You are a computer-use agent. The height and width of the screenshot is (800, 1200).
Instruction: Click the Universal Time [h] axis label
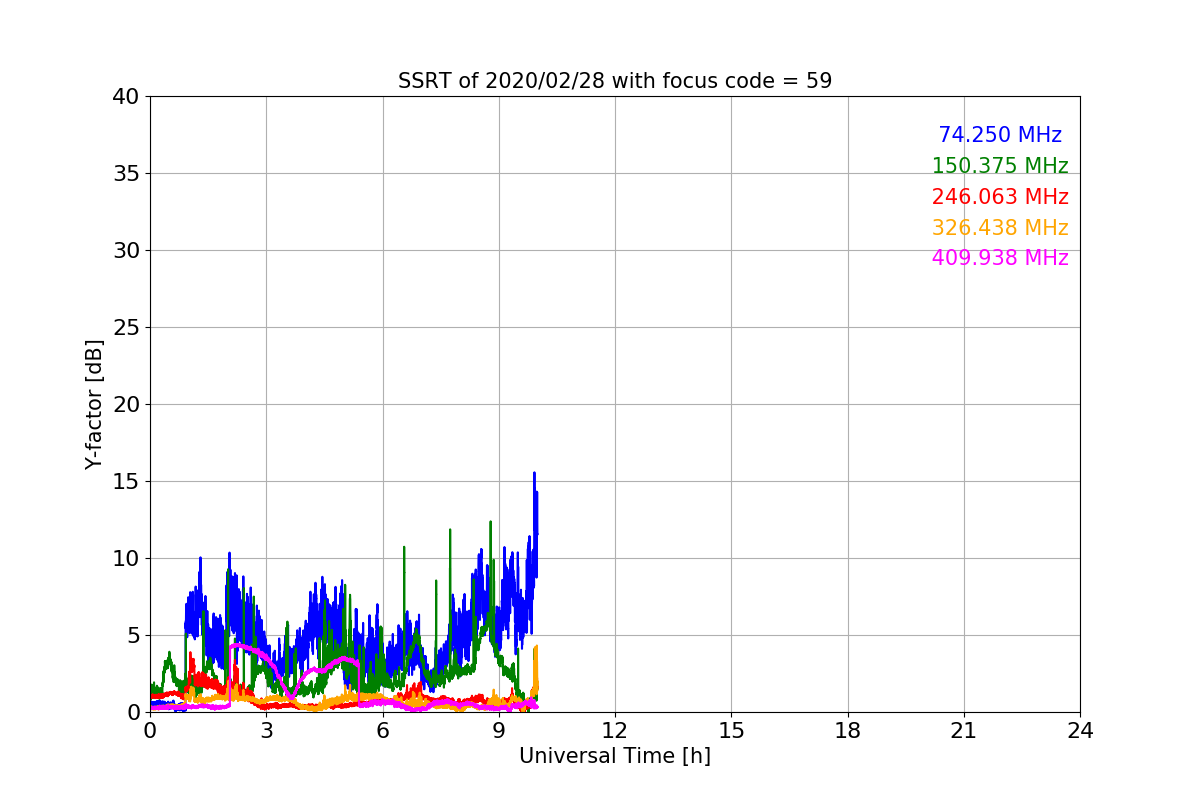pyautogui.click(x=615, y=757)
